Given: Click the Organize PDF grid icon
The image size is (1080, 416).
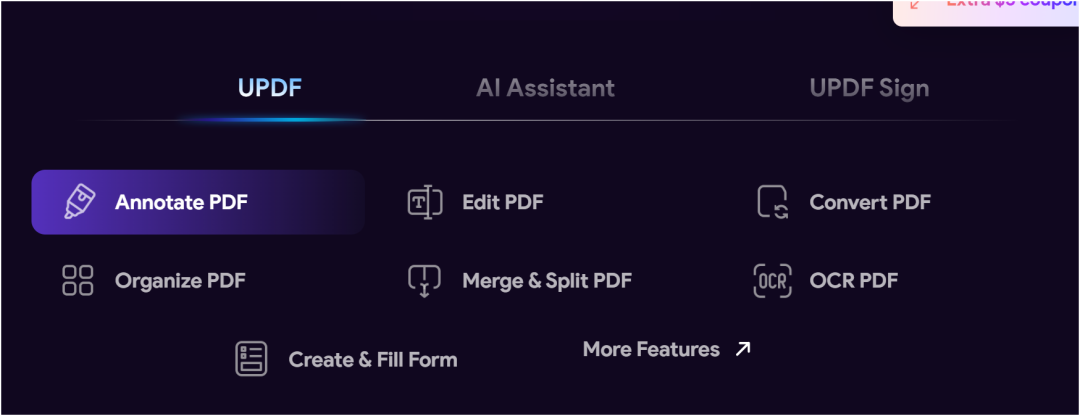Looking at the screenshot, I should coord(77,280).
